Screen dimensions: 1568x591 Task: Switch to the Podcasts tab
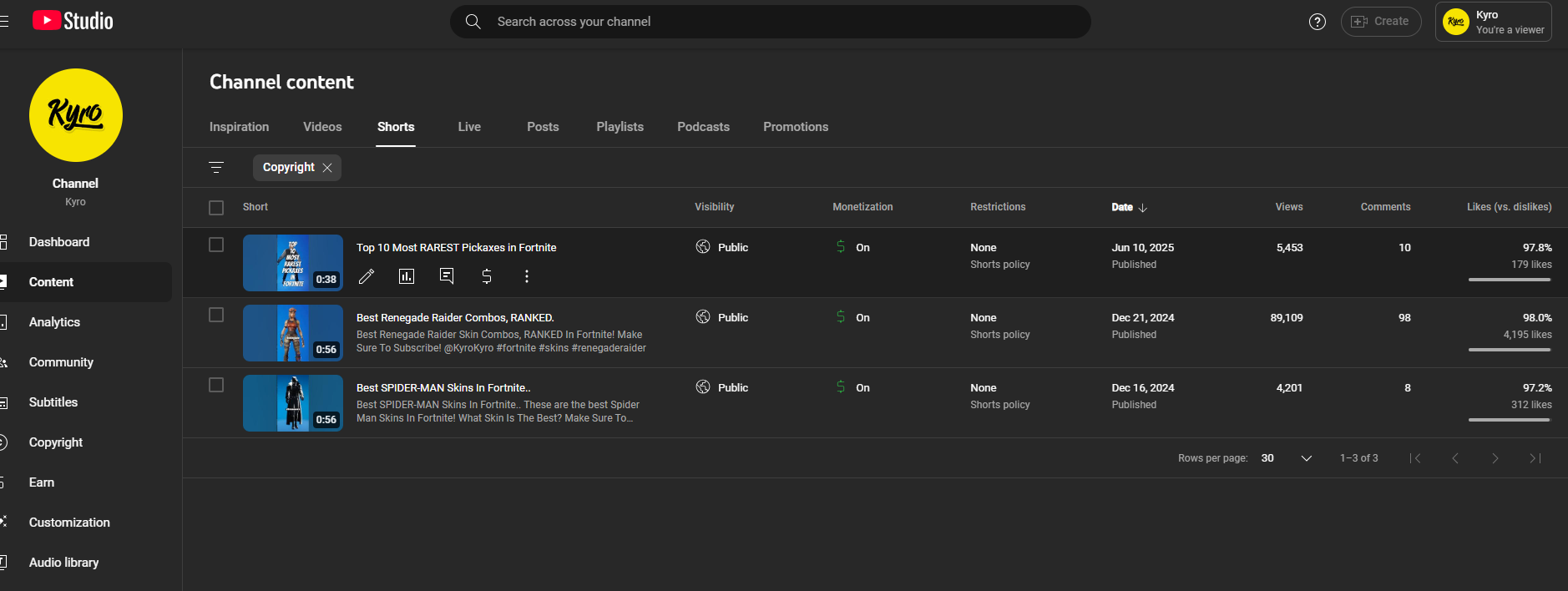tap(703, 127)
